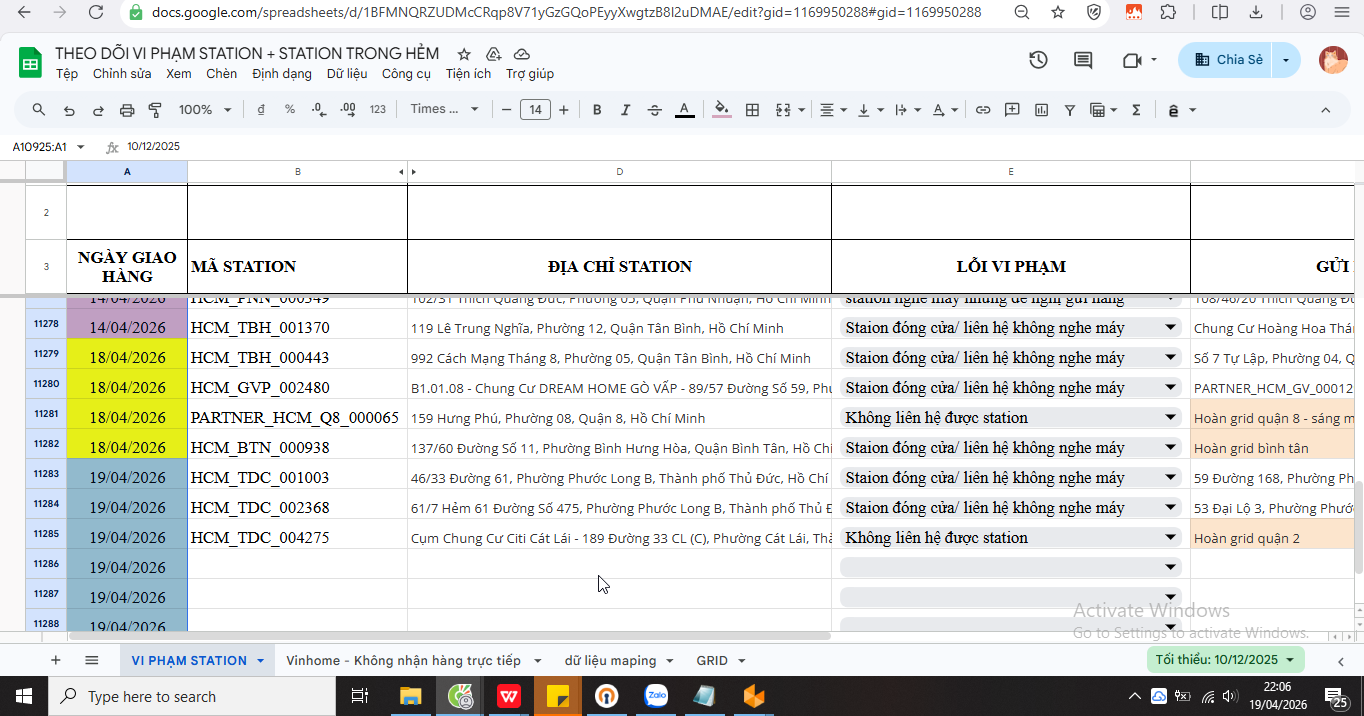Collapse the toolbar with the chevron
1364x716 pixels.
[1326, 110]
